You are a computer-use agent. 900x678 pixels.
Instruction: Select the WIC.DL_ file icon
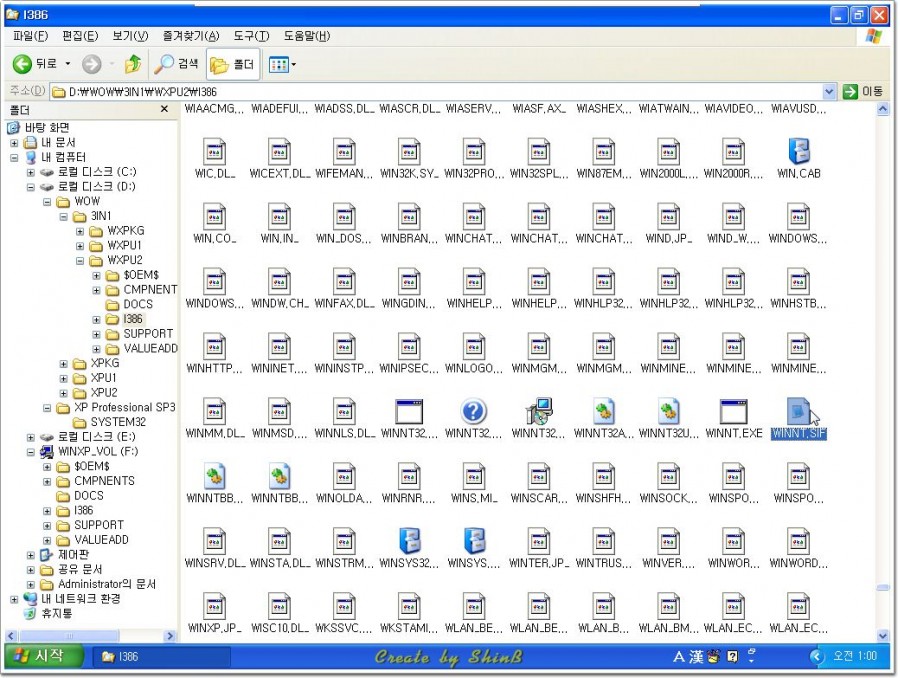pos(214,152)
